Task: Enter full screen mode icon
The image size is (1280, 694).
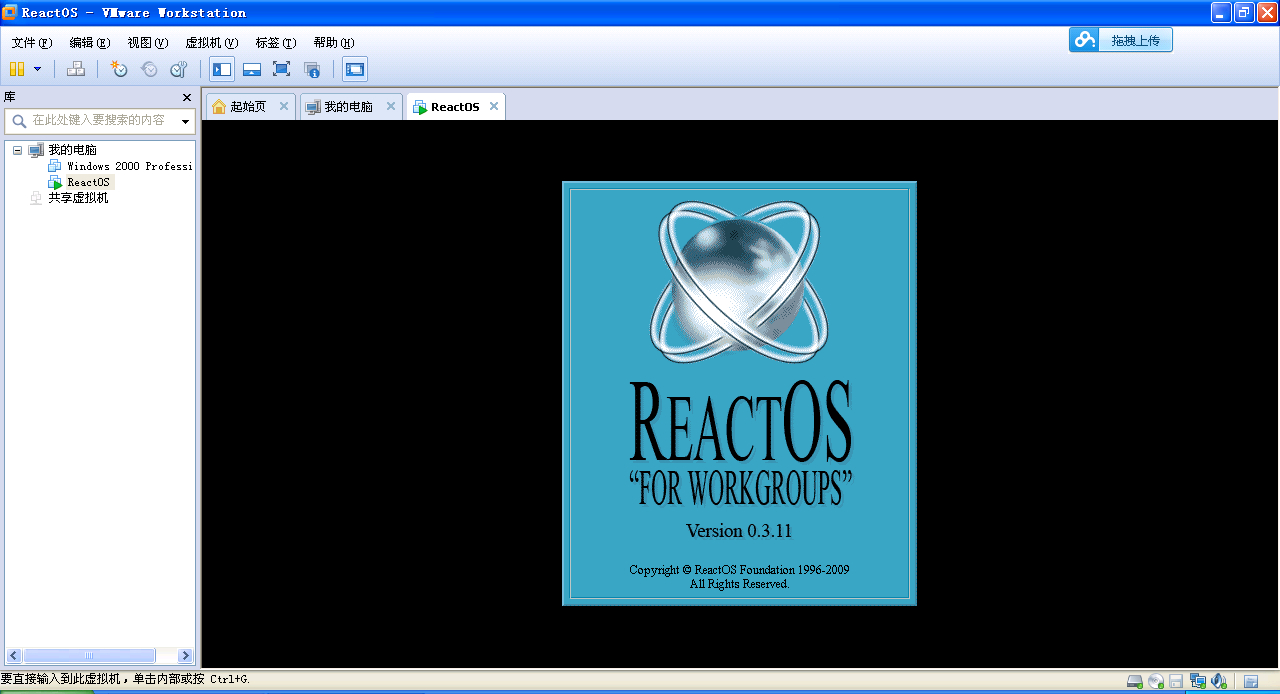Action: click(x=282, y=69)
